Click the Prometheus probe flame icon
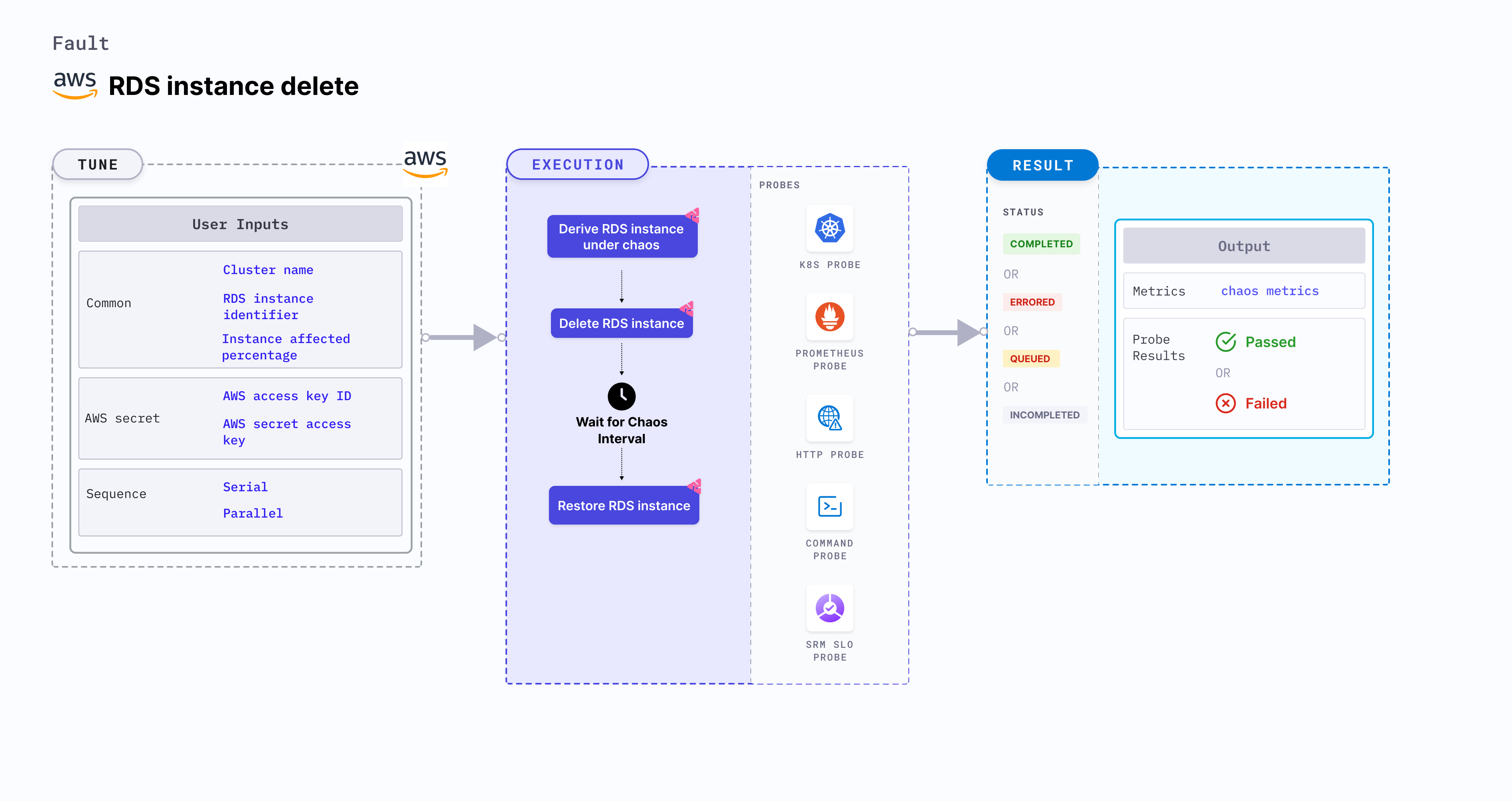 [829, 317]
